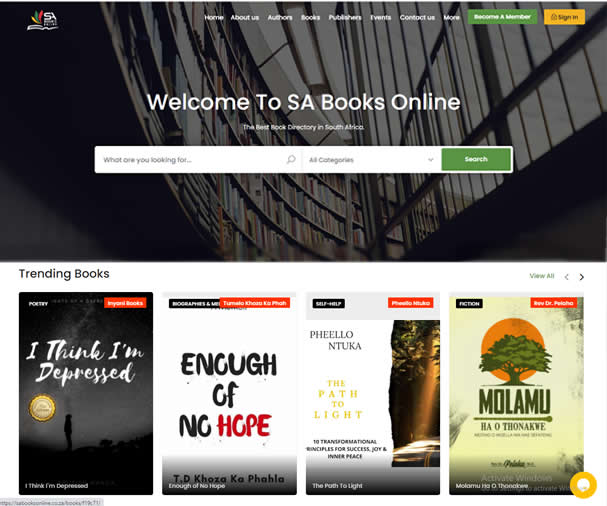This screenshot has height=506, width=607.
Task: Click Become A Member button
Action: [x=502, y=17]
